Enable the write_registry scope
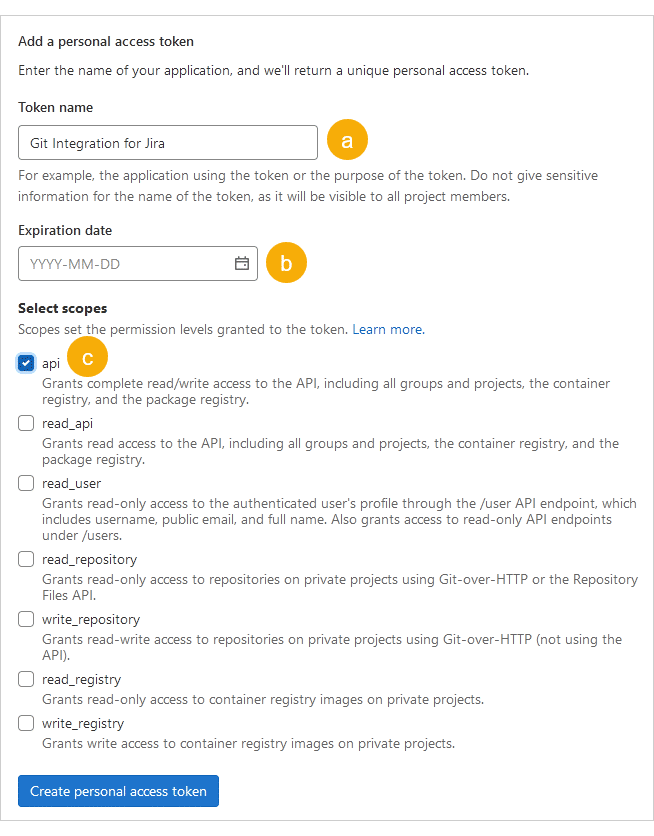 tap(25, 723)
